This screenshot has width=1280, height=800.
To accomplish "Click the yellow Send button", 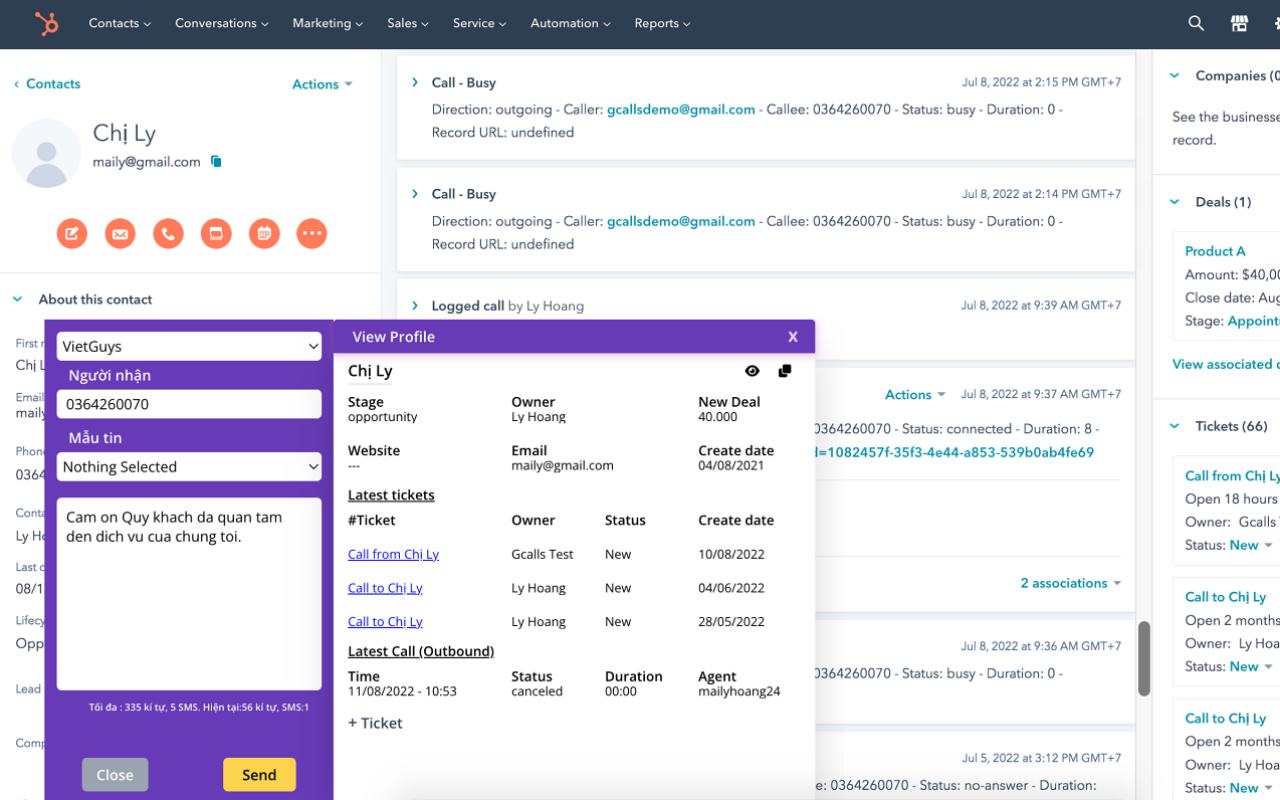I will coord(259,775).
